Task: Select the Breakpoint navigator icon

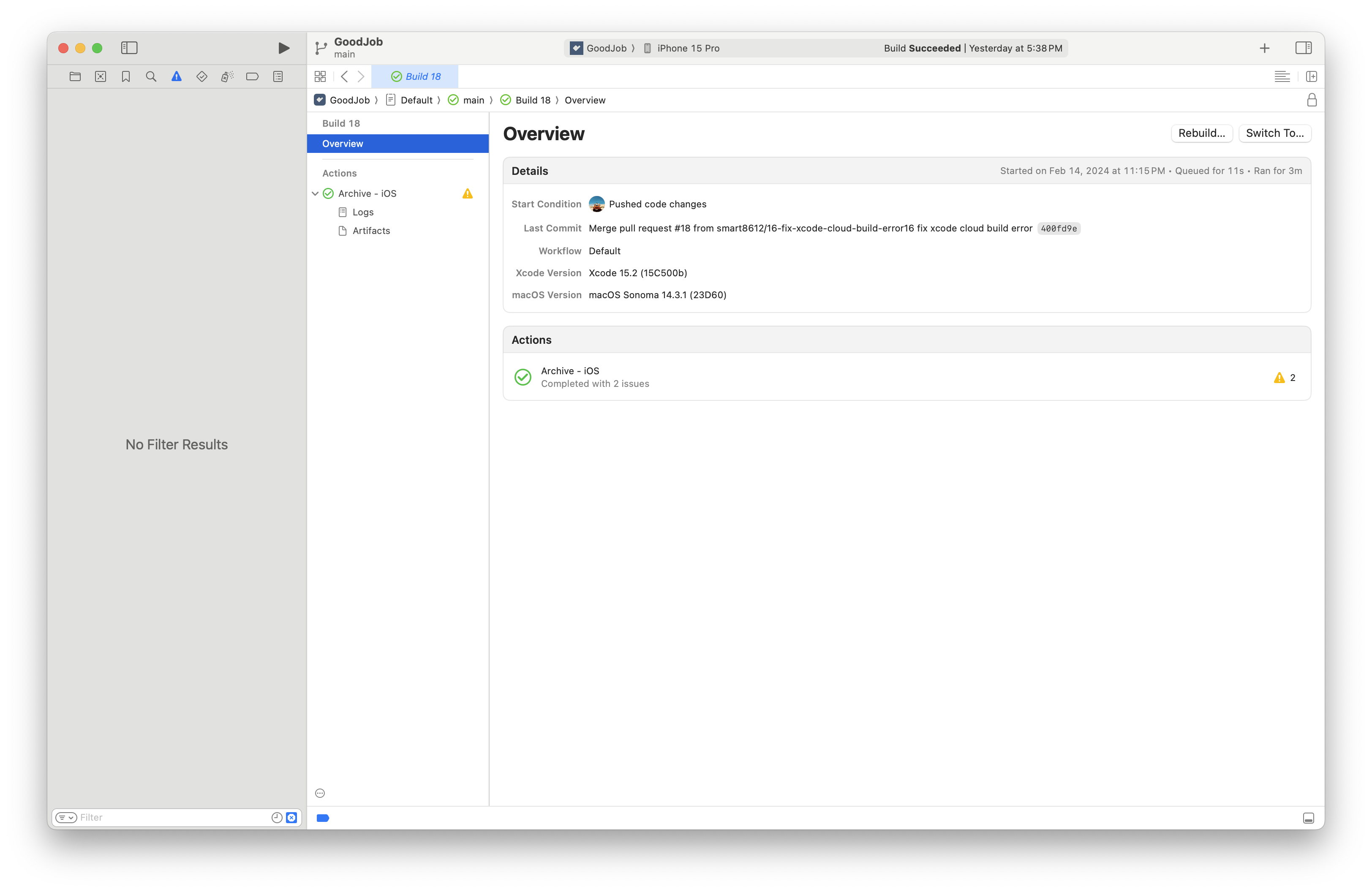Action: point(253,76)
